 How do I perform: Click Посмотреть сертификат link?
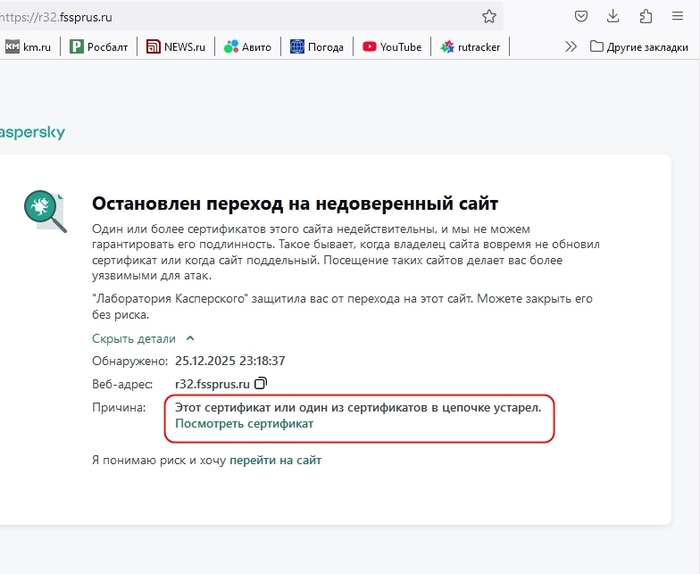pyautogui.click(x=244, y=424)
